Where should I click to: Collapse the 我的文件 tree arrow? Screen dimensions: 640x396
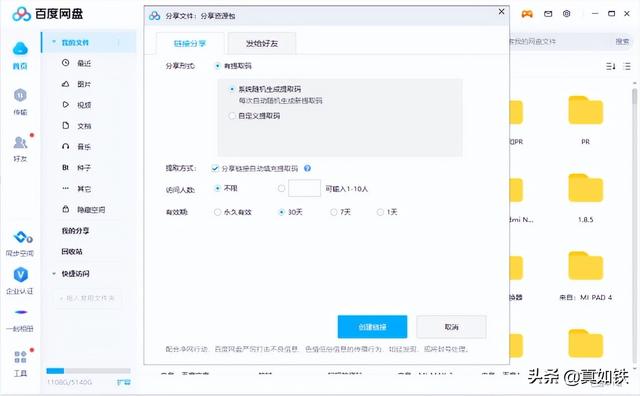pos(54,42)
